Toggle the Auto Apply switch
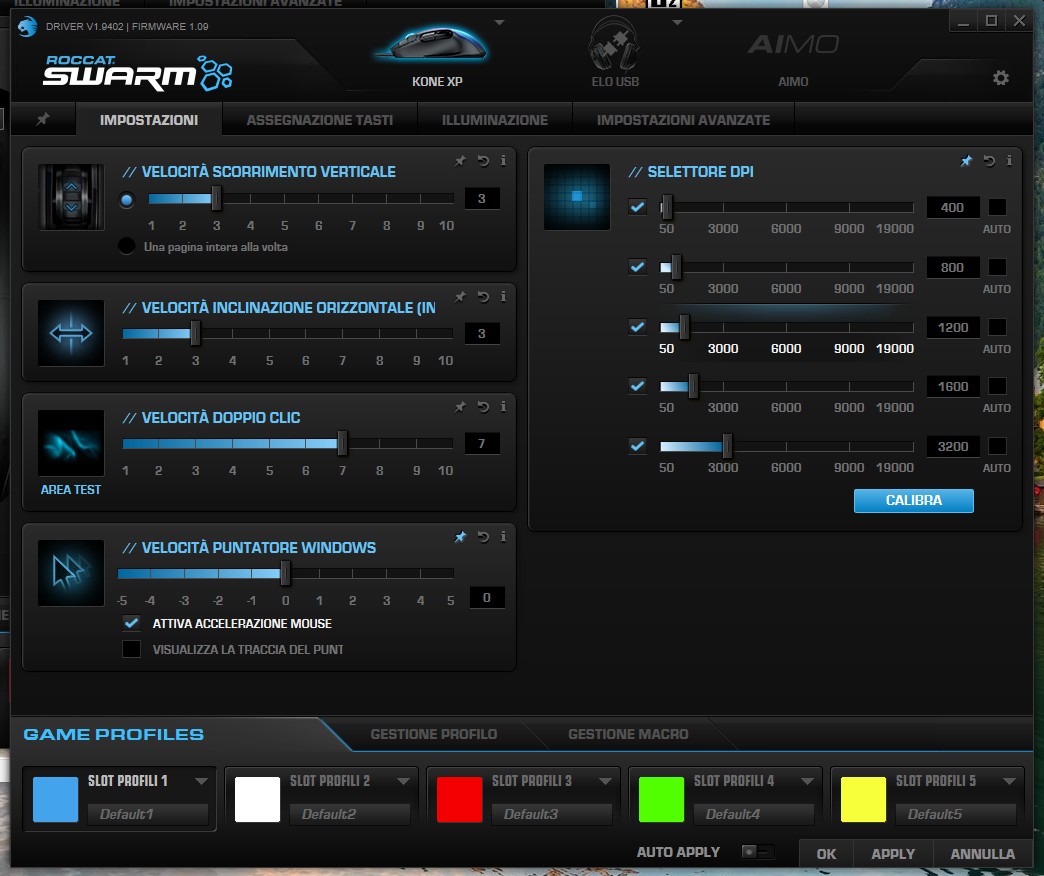This screenshot has height=876, width=1044. coord(758,852)
